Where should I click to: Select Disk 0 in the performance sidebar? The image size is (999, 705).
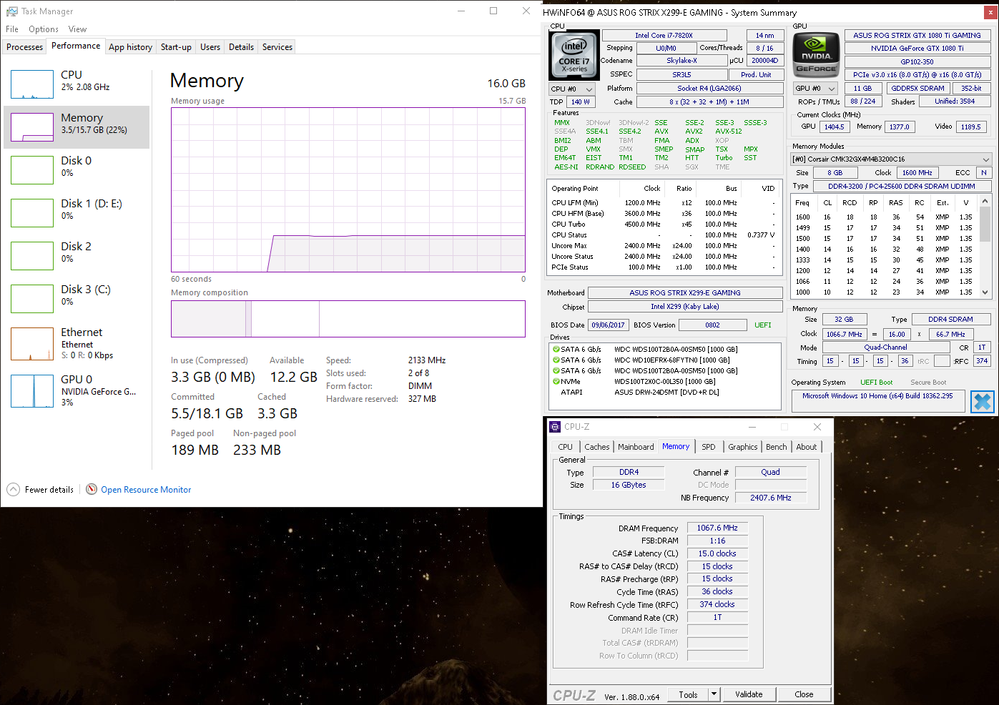(x=77, y=169)
